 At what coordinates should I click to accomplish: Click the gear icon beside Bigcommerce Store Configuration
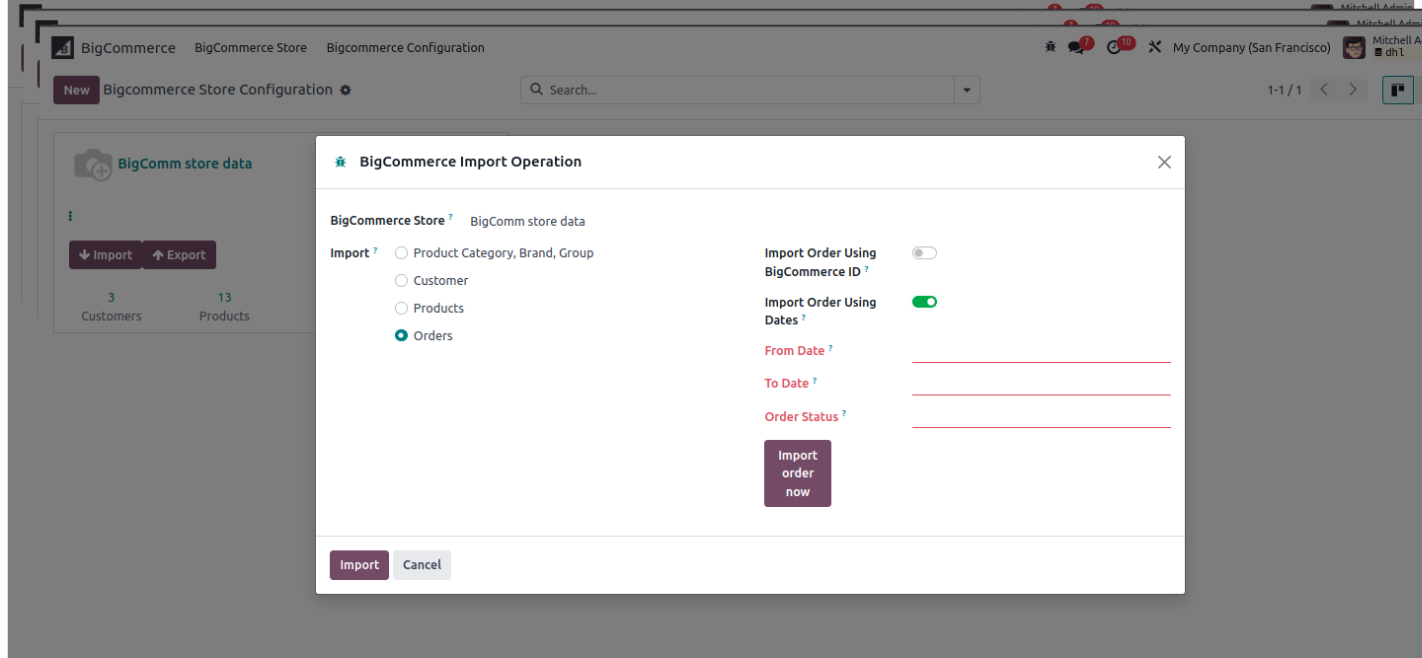[x=346, y=90]
